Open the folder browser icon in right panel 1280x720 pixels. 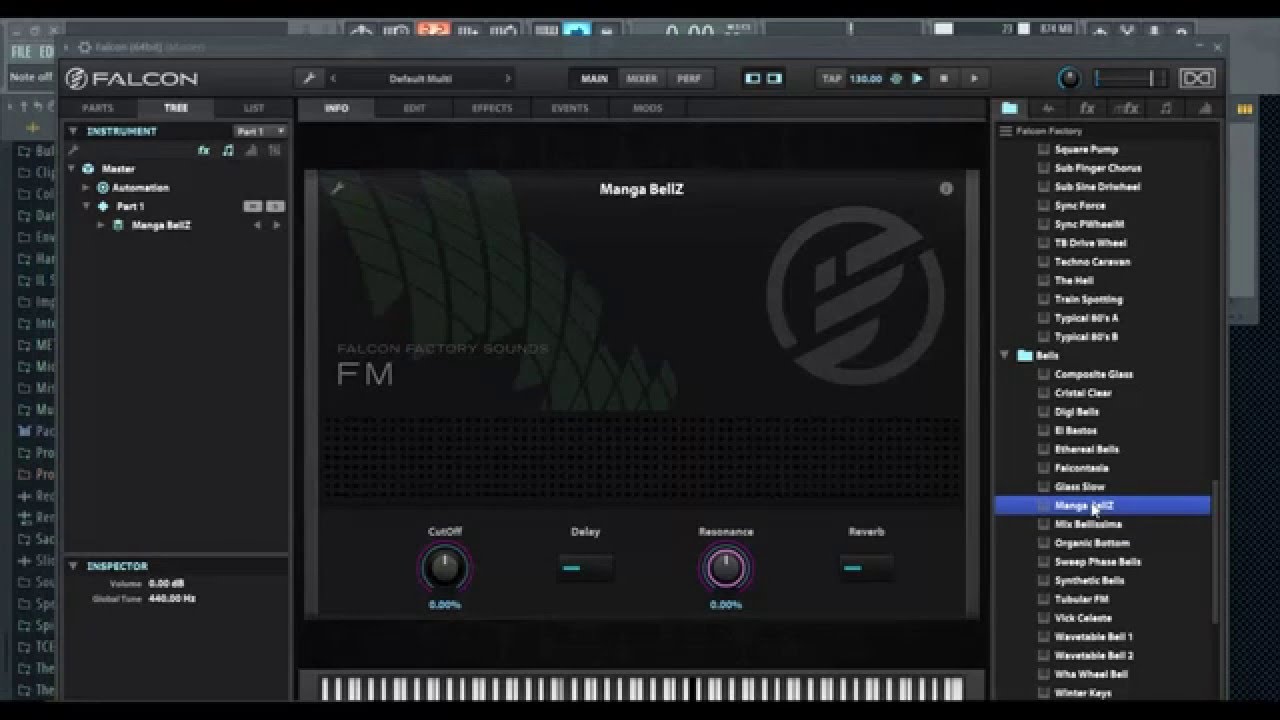(x=1009, y=108)
